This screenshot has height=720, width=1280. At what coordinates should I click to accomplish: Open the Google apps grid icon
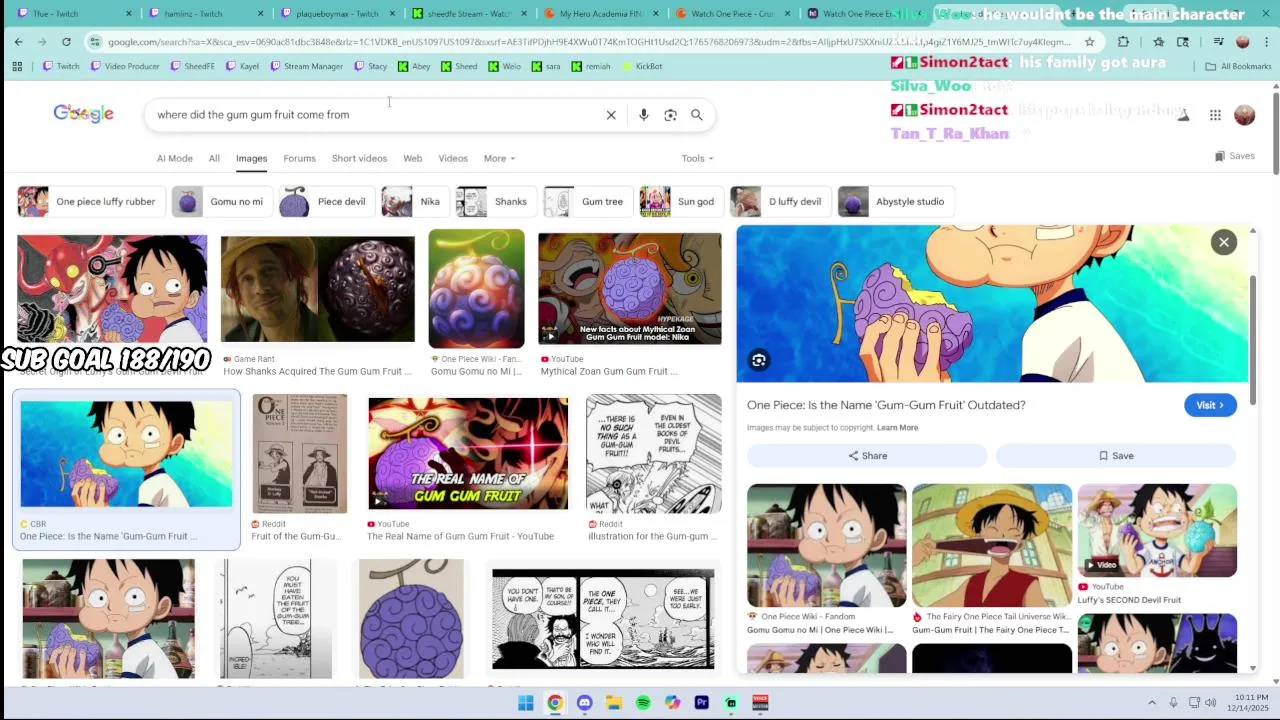pos(1215,115)
